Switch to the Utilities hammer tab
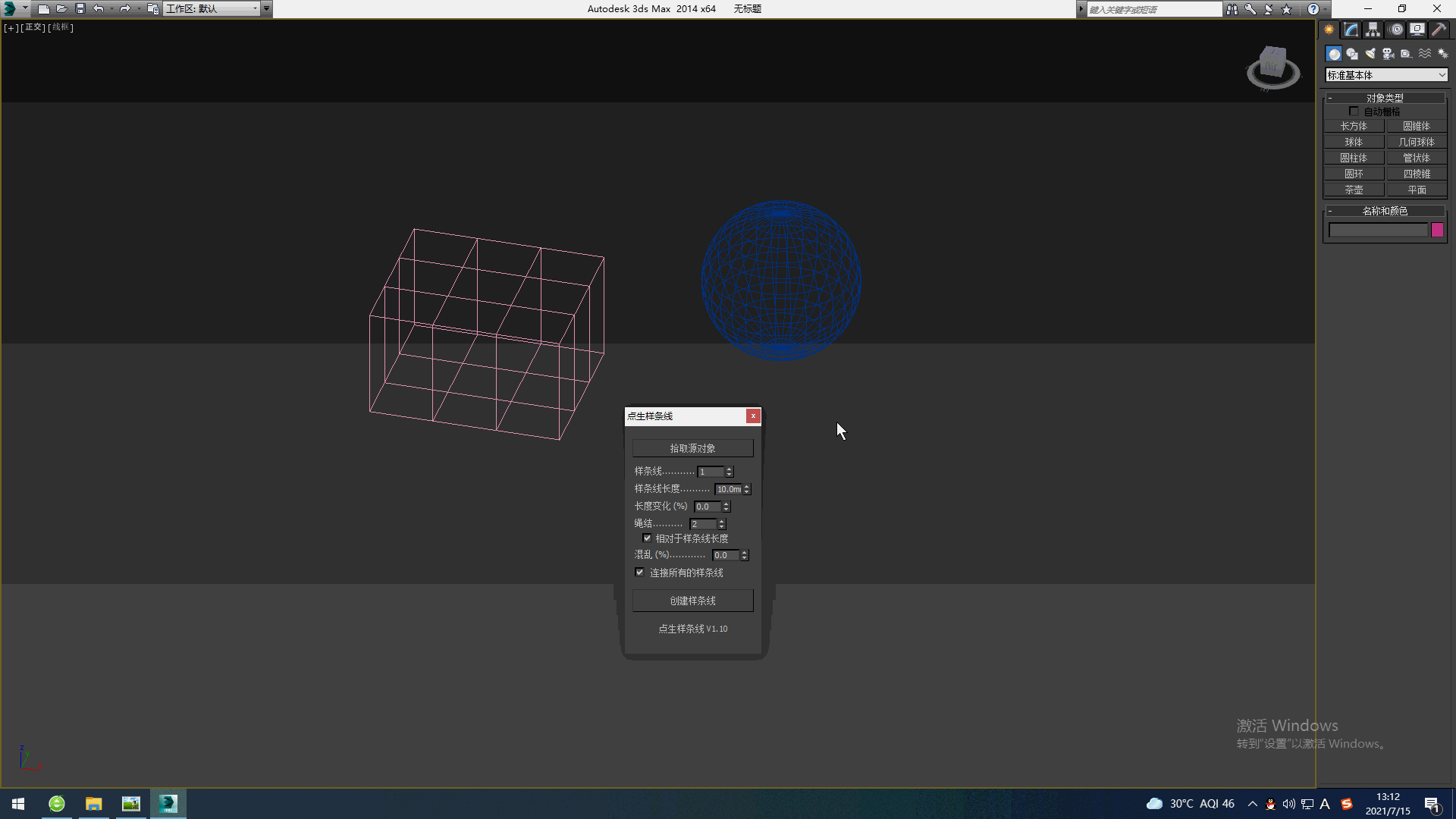1456x819 pixels. [1439, 30]
